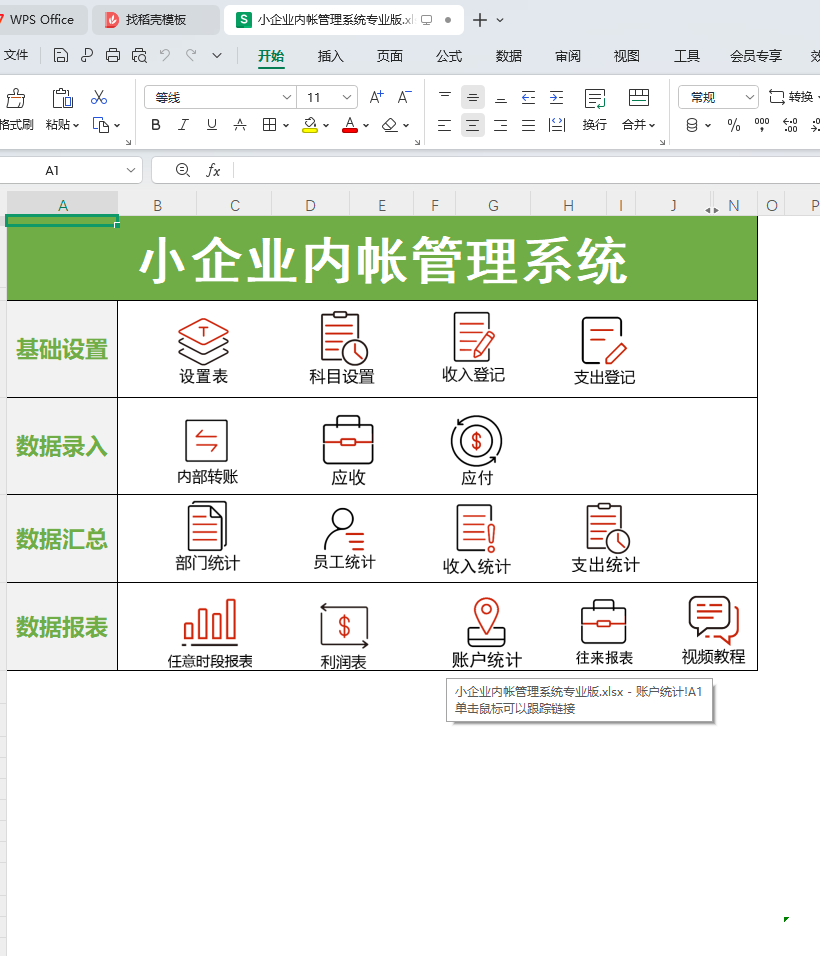Viewport: 820px width, 956px height.
Task: Toggle italic formatting
Action: pyautogui.click(x=183, y=125)
